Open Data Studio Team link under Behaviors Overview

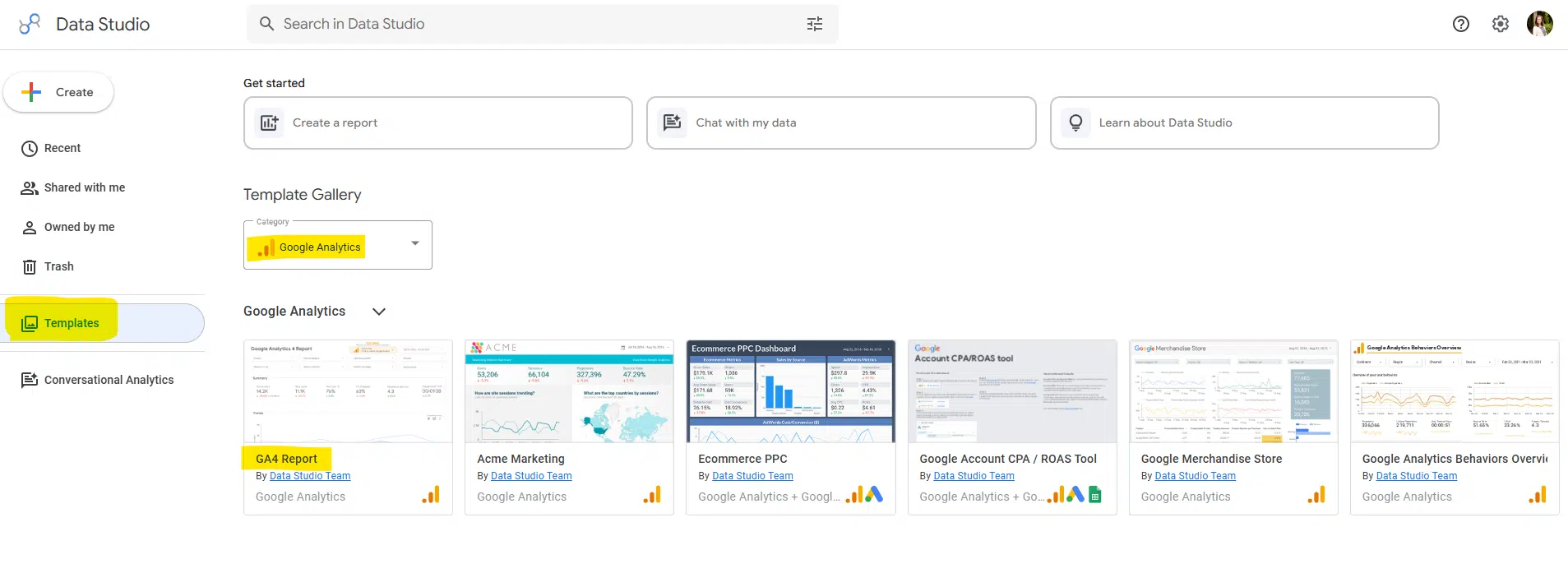1417,476
